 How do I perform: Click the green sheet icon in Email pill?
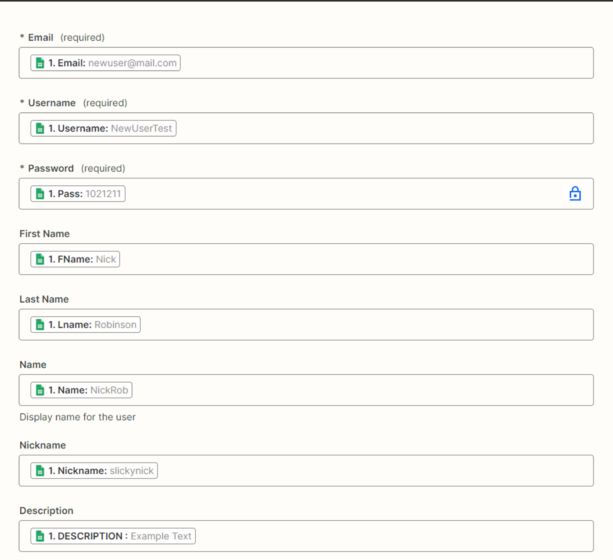40,63
